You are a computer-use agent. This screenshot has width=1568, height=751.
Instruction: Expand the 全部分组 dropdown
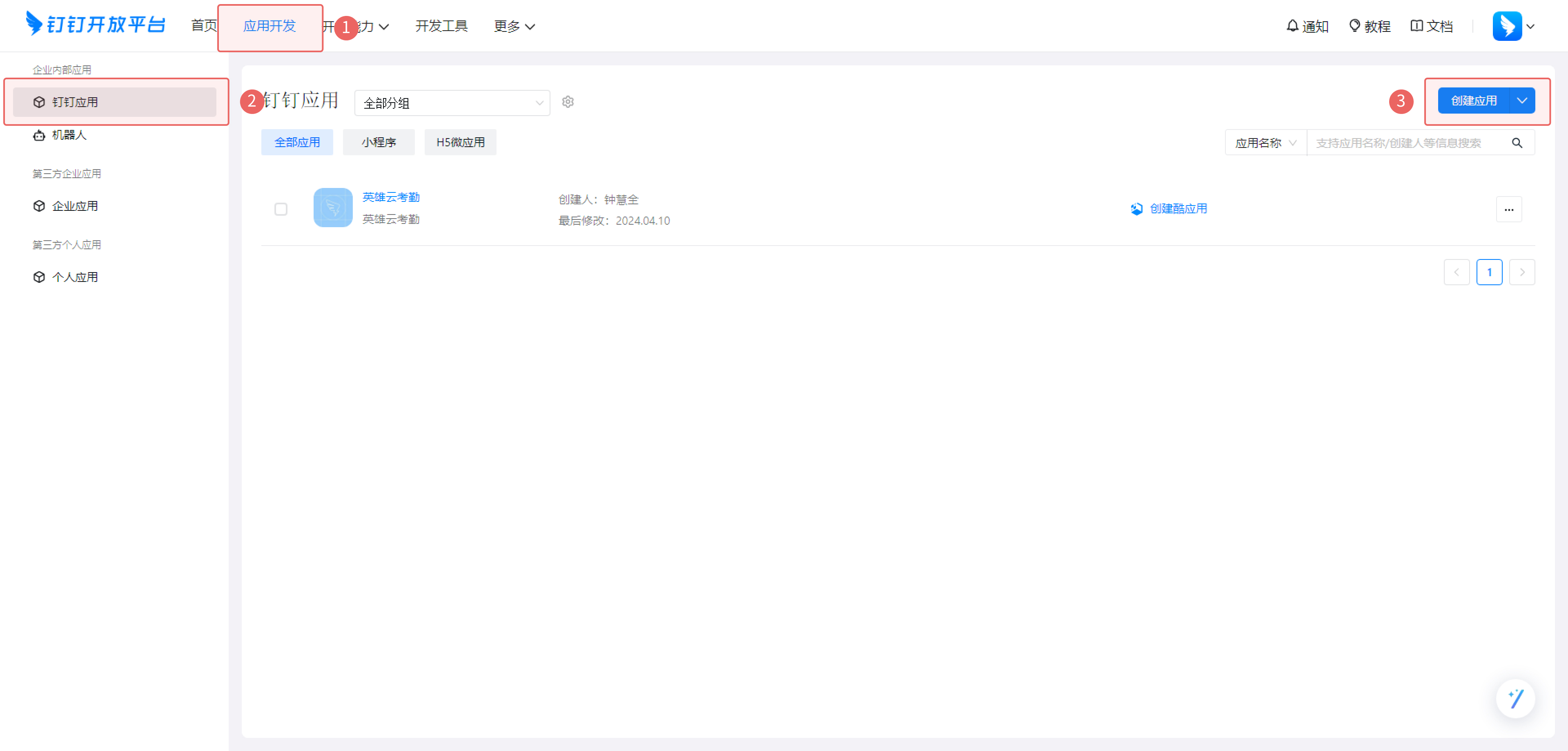452,103
